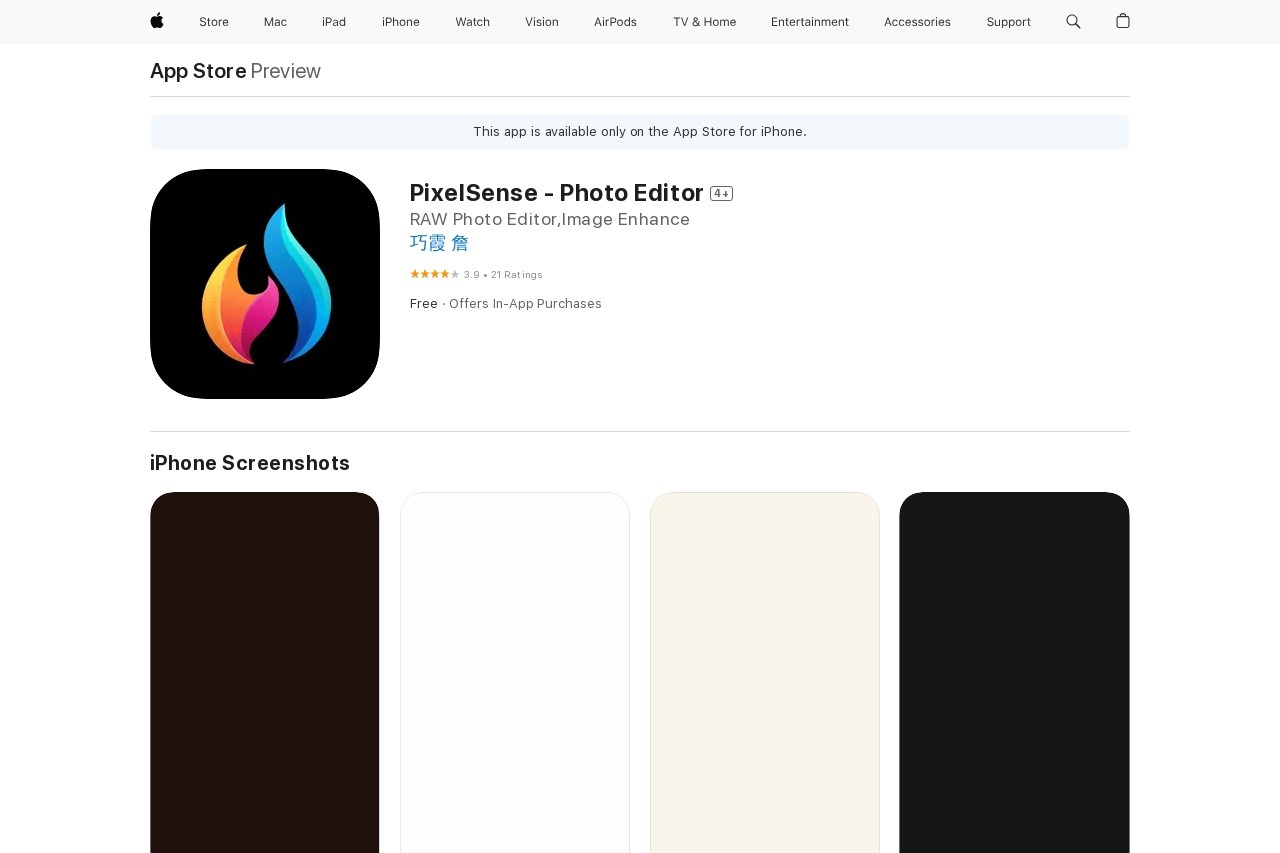Open the Watch menu
Viewport: 1280px width, 853px height.
pos(473,22)
